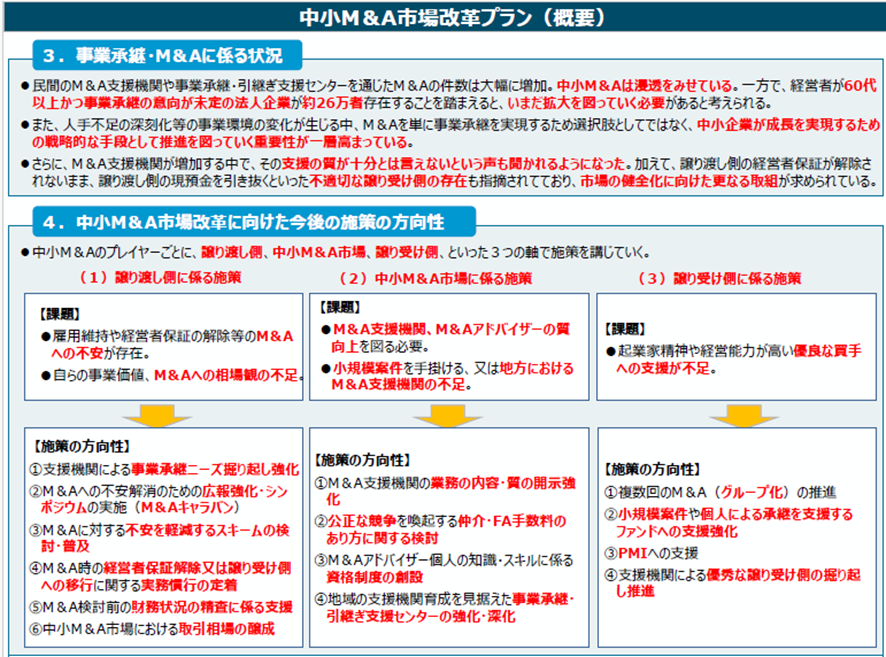Click the yellow down arrow in the middle column

442,414
